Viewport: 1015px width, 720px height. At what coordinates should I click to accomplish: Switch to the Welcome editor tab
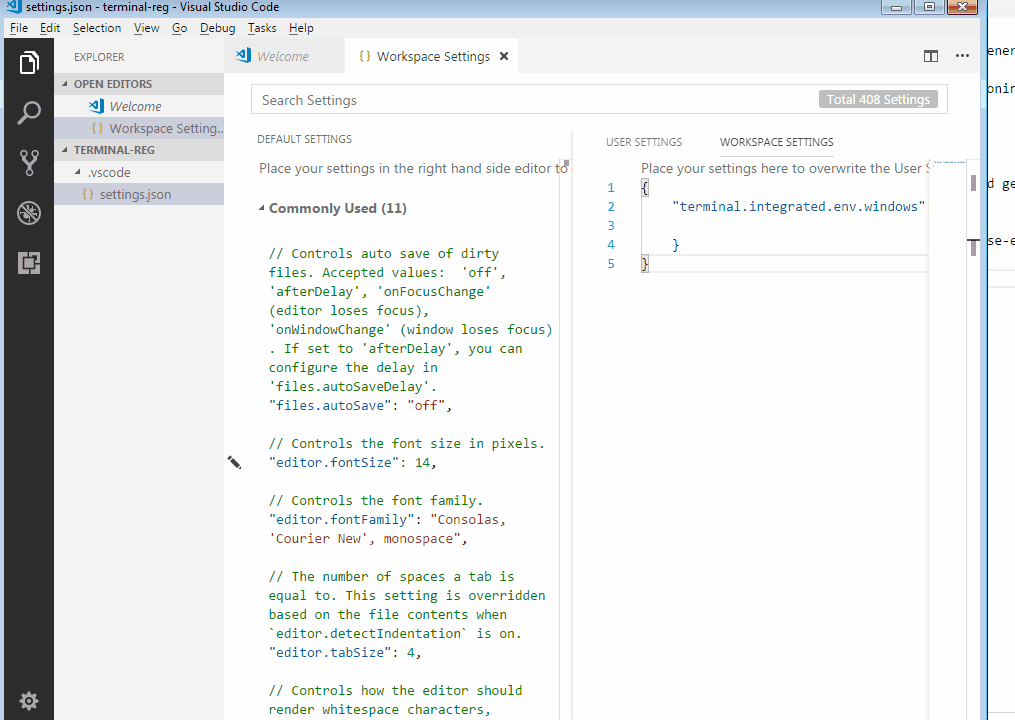tap(285, 56)
